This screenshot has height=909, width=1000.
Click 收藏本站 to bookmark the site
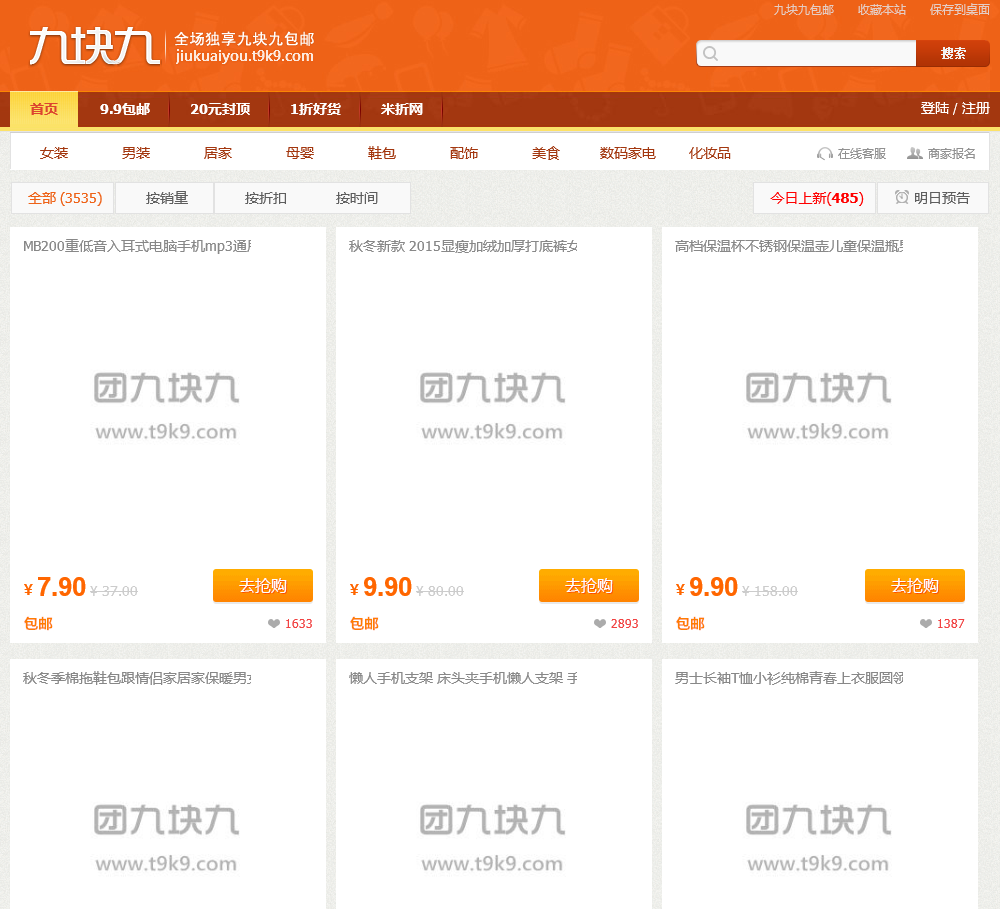tap(881, 10)
